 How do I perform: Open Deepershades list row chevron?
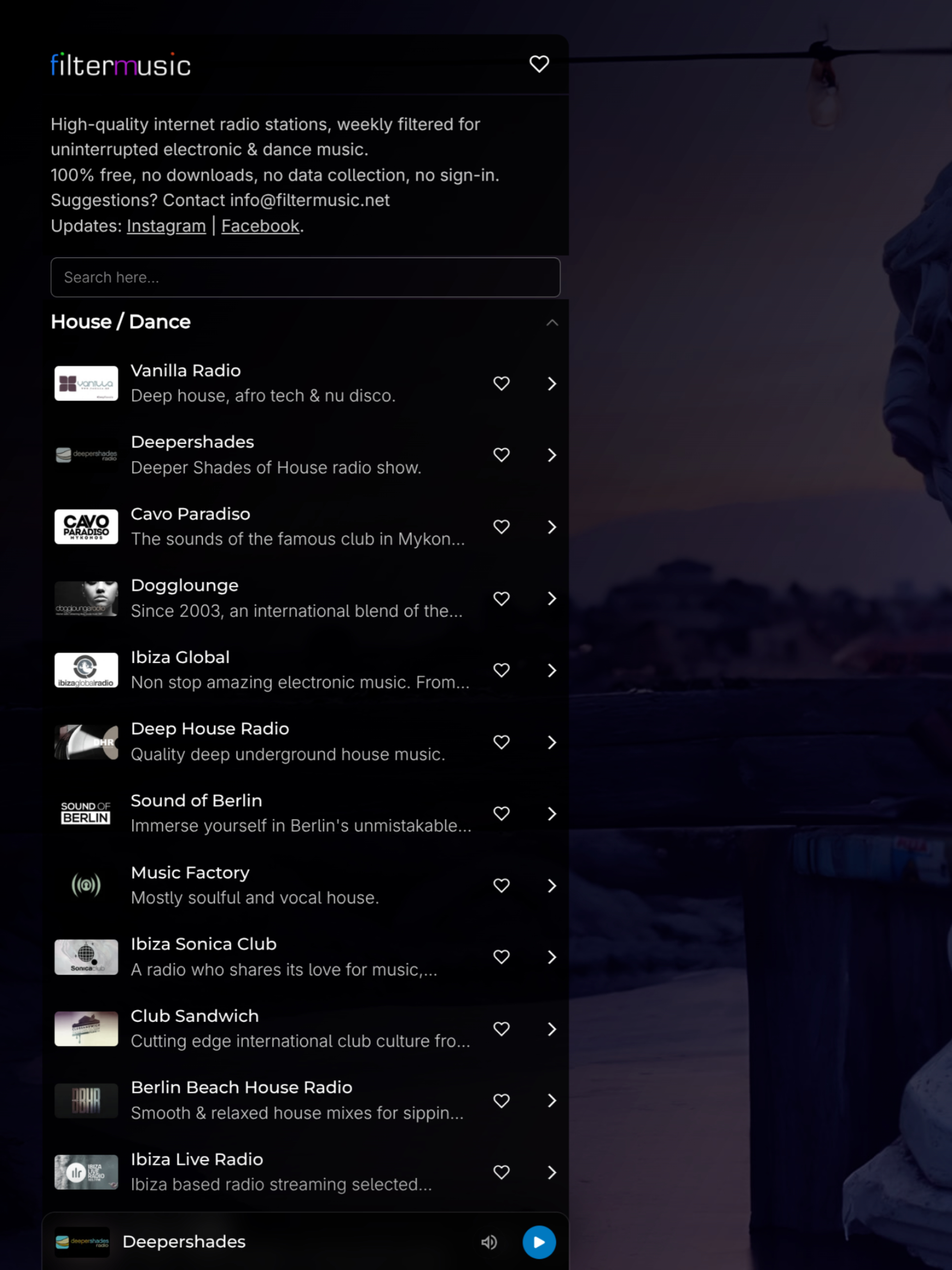click(x=552, y=455)
